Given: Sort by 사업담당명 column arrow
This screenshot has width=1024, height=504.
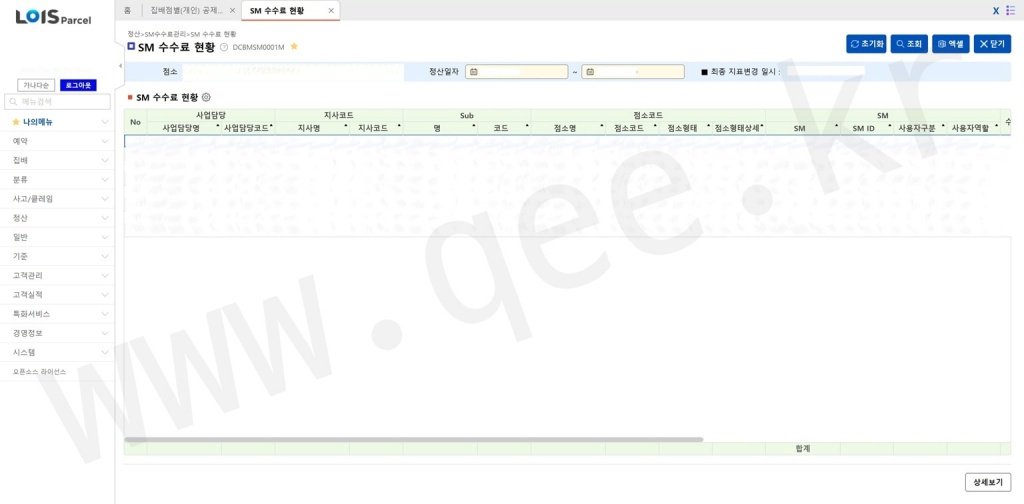Looking at the screenshot, I should click(217, 125).
